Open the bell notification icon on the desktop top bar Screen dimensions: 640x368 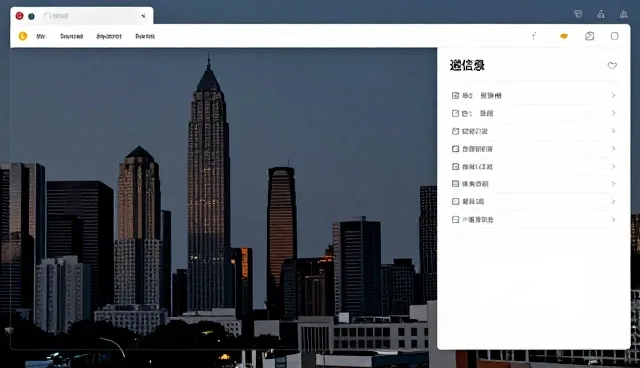click(624, 14)
